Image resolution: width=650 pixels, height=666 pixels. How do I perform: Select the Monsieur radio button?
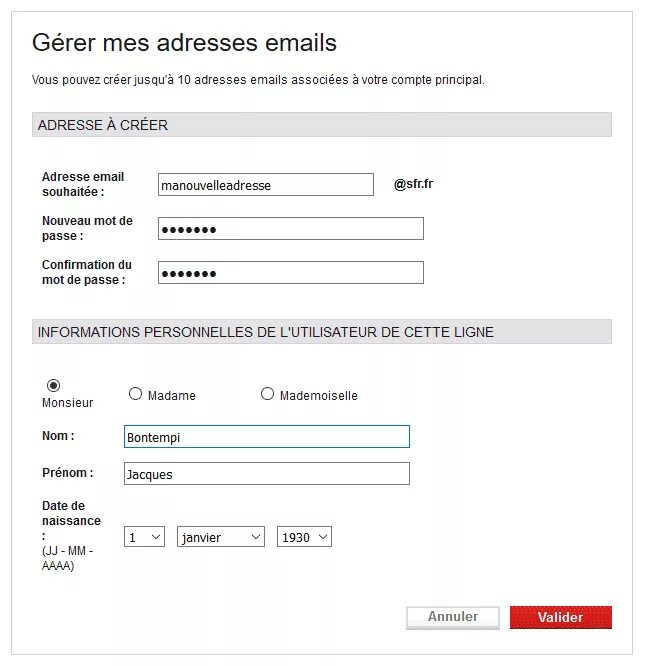[54, 385]
